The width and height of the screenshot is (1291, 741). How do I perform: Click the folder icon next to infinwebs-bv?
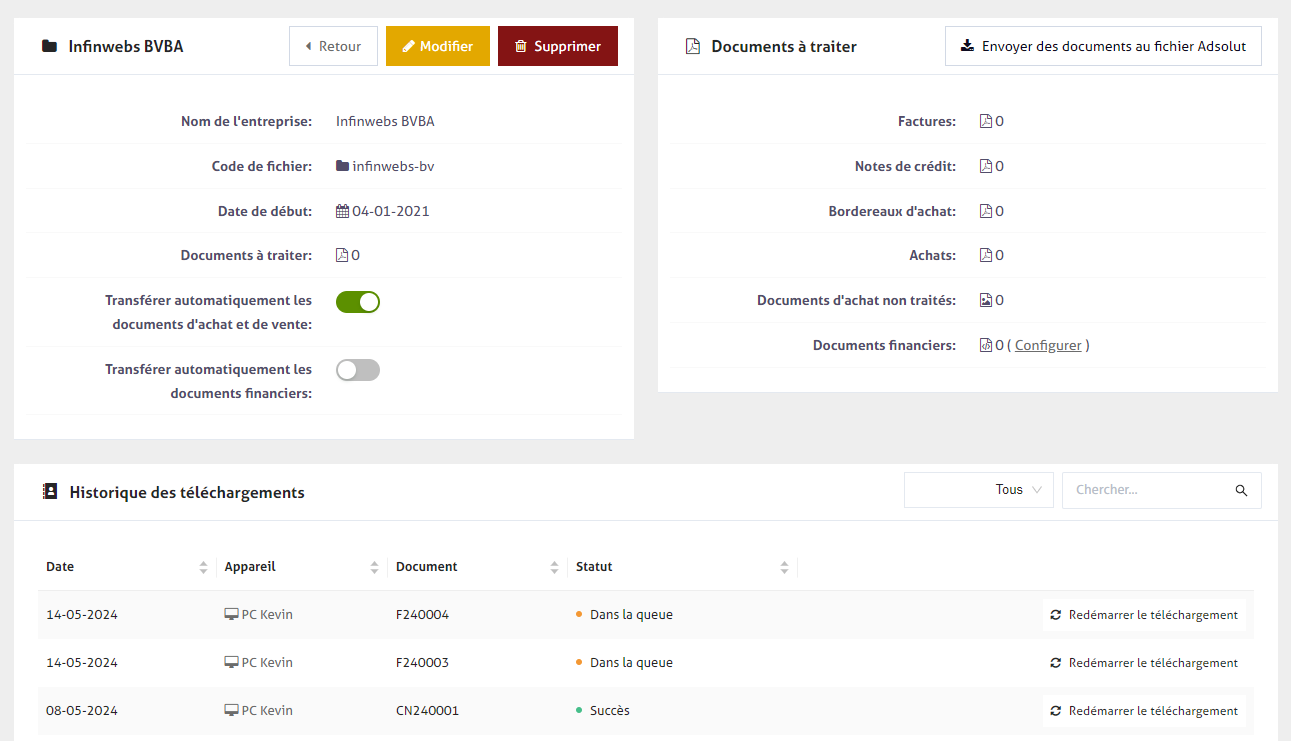click(x=343, y=167)
